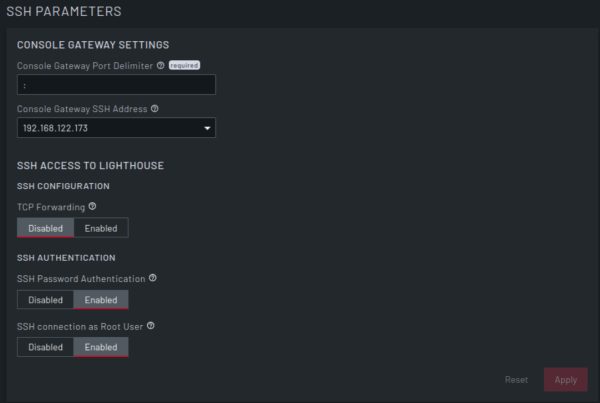Disable SSH Password Authentication
The width and height of the screenshot is (600, 403).
pos(45,300)
